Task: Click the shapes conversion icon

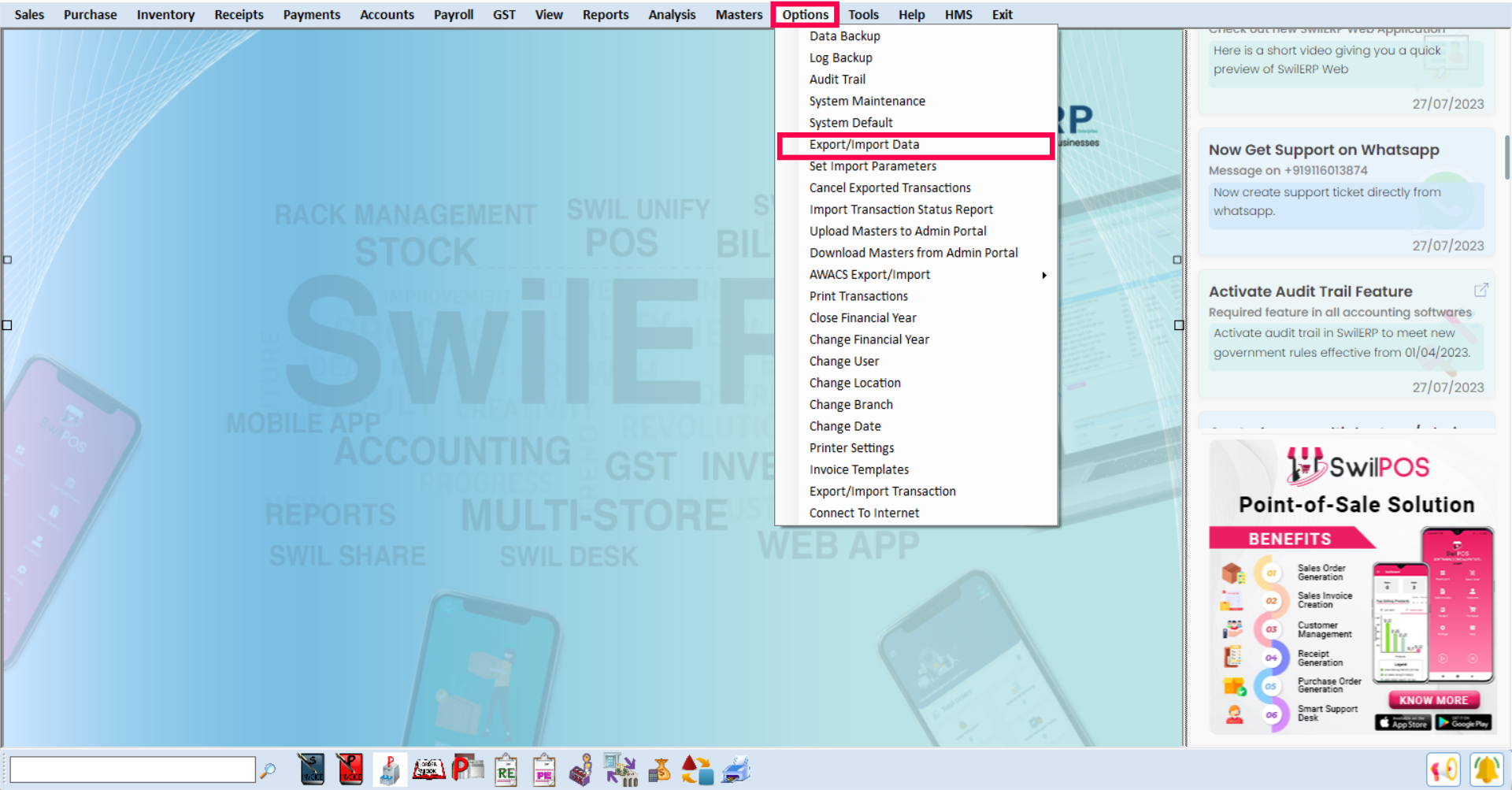Action: click(697, 770)
